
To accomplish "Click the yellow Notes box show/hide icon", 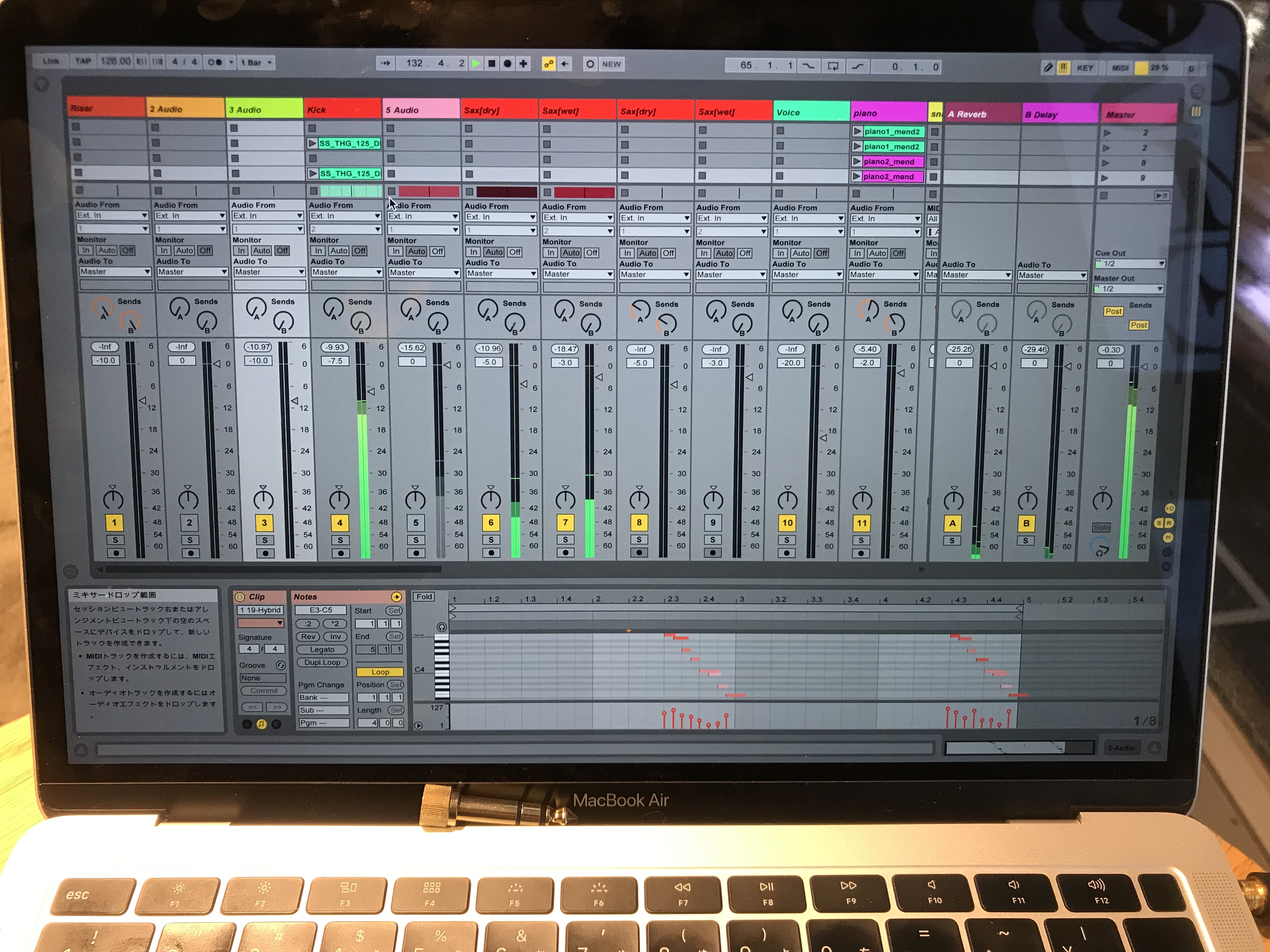I will coord(396,597).
